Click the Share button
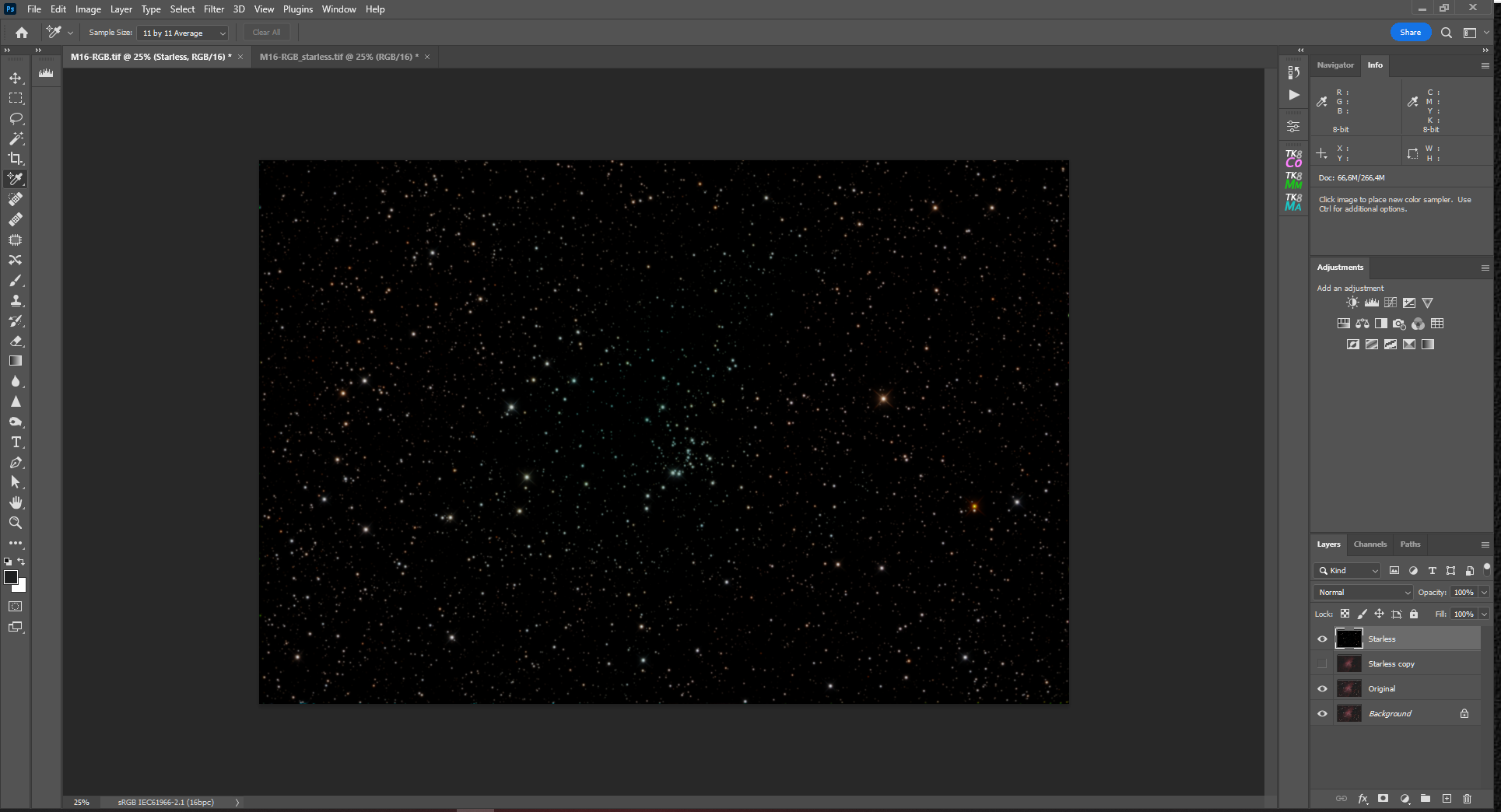The height and width of the screenshot is (812, 1501). click(x=1410, y=33)
